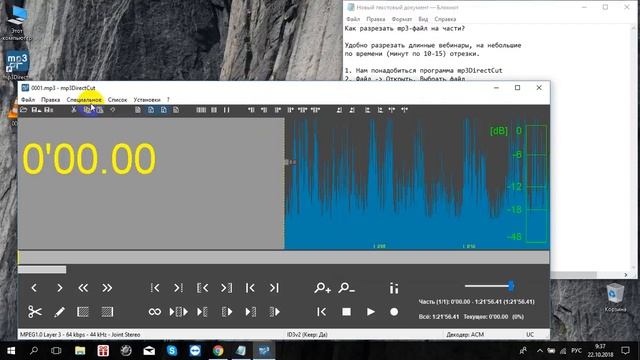Step forward with the single right arrow
Screen dimensions: 640x360
tap(60, 288)
